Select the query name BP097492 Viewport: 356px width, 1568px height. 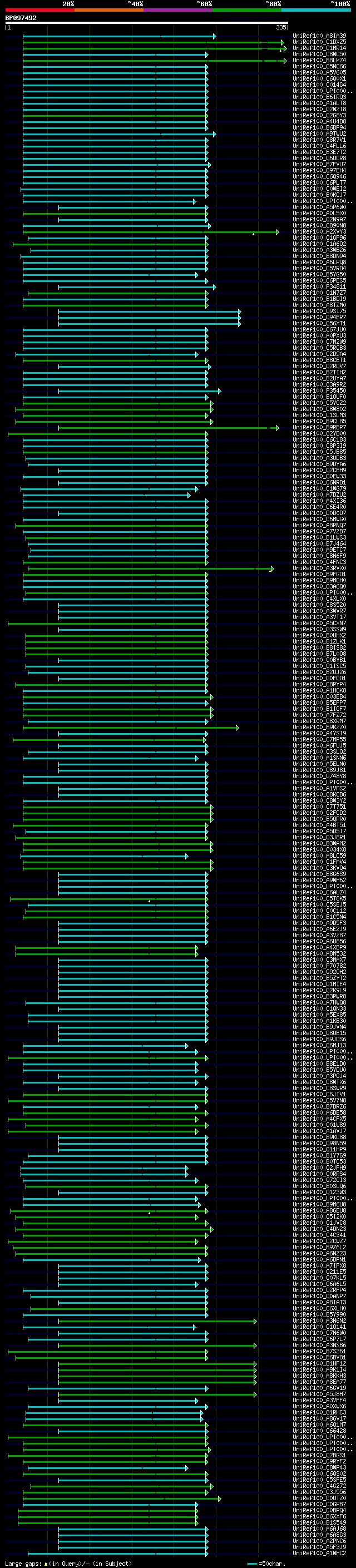[x=21, y=18]
